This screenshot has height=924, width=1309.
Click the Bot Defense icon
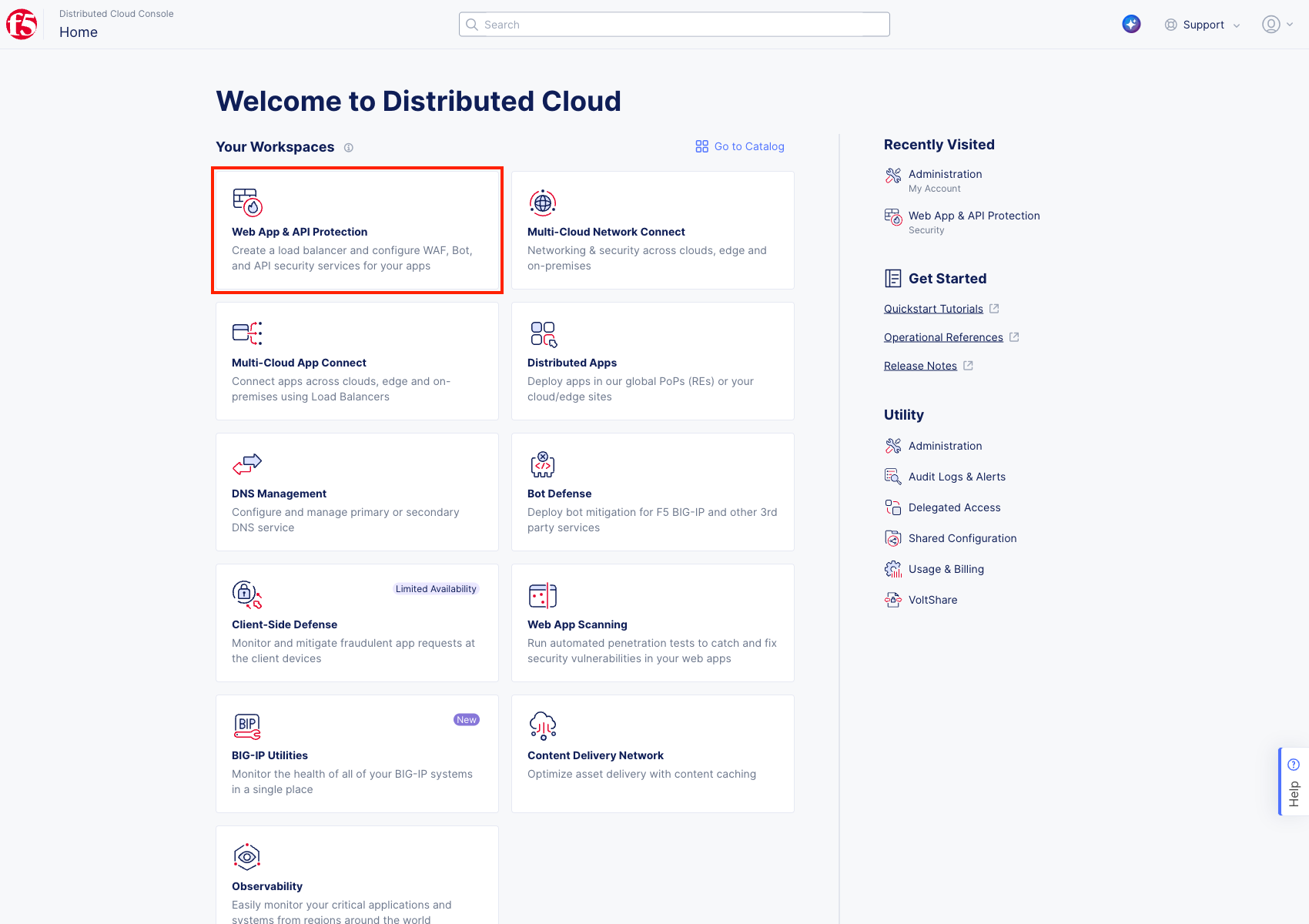[x=543, y=464]
